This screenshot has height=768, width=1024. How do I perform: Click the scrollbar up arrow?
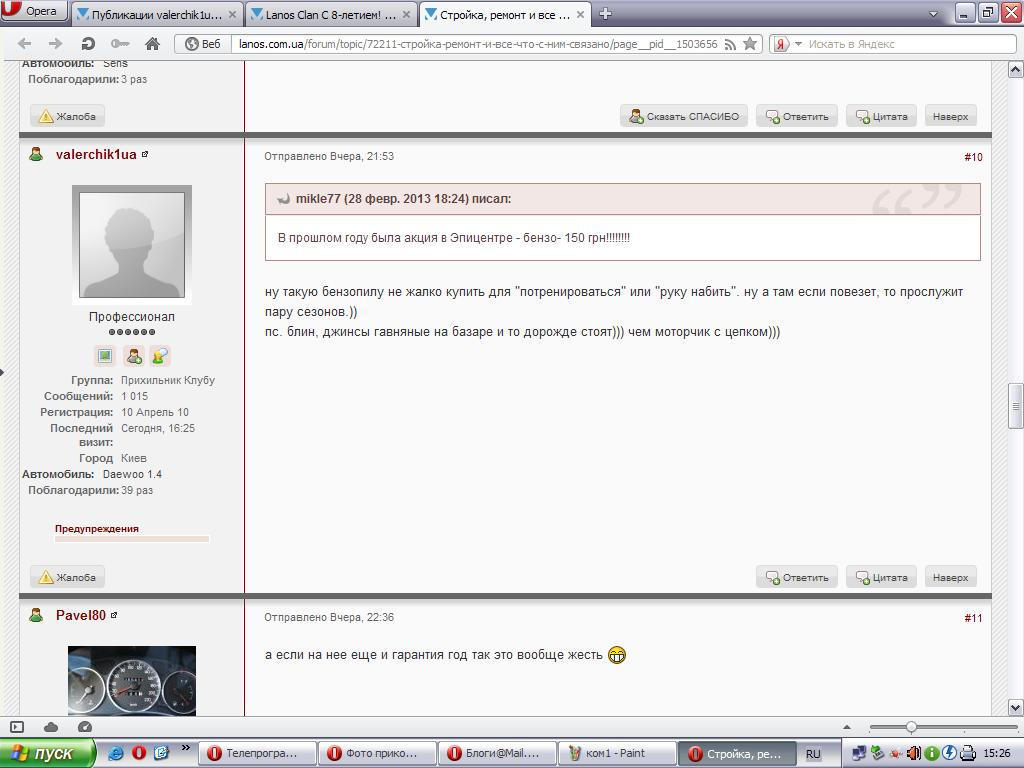pyautogui.click(x=1016, y=69)
